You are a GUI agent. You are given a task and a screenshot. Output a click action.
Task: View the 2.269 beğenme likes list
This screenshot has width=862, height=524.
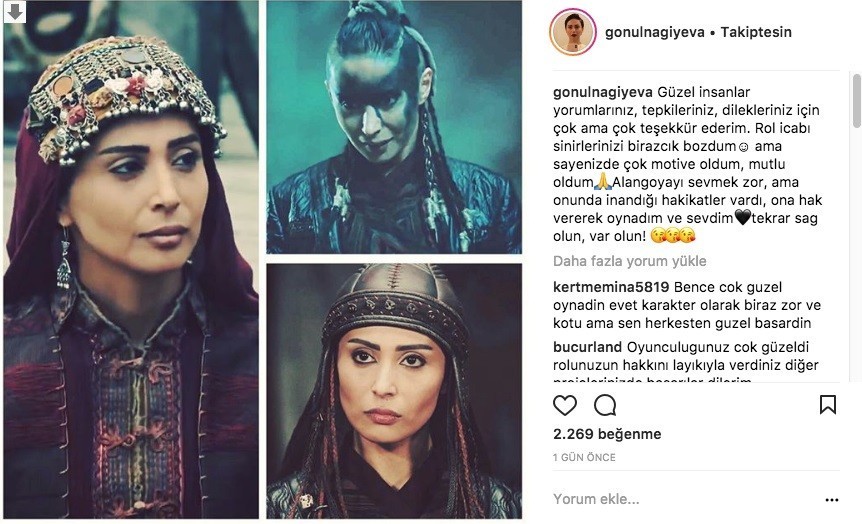pyautogui.click(x=607, y=434)
